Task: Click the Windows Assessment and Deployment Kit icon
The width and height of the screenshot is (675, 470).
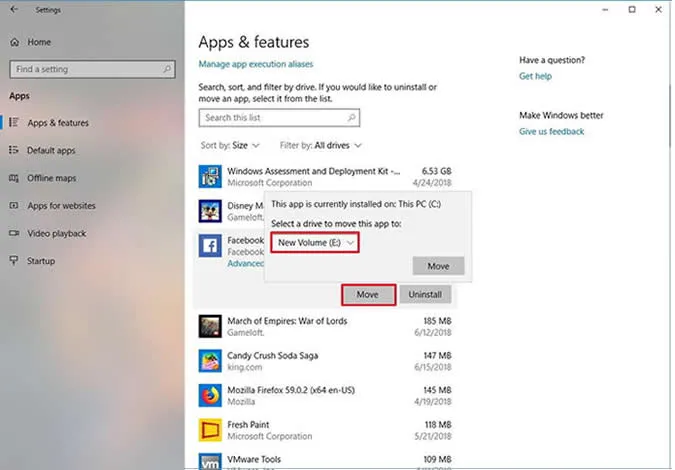Action: coord(210,176)
